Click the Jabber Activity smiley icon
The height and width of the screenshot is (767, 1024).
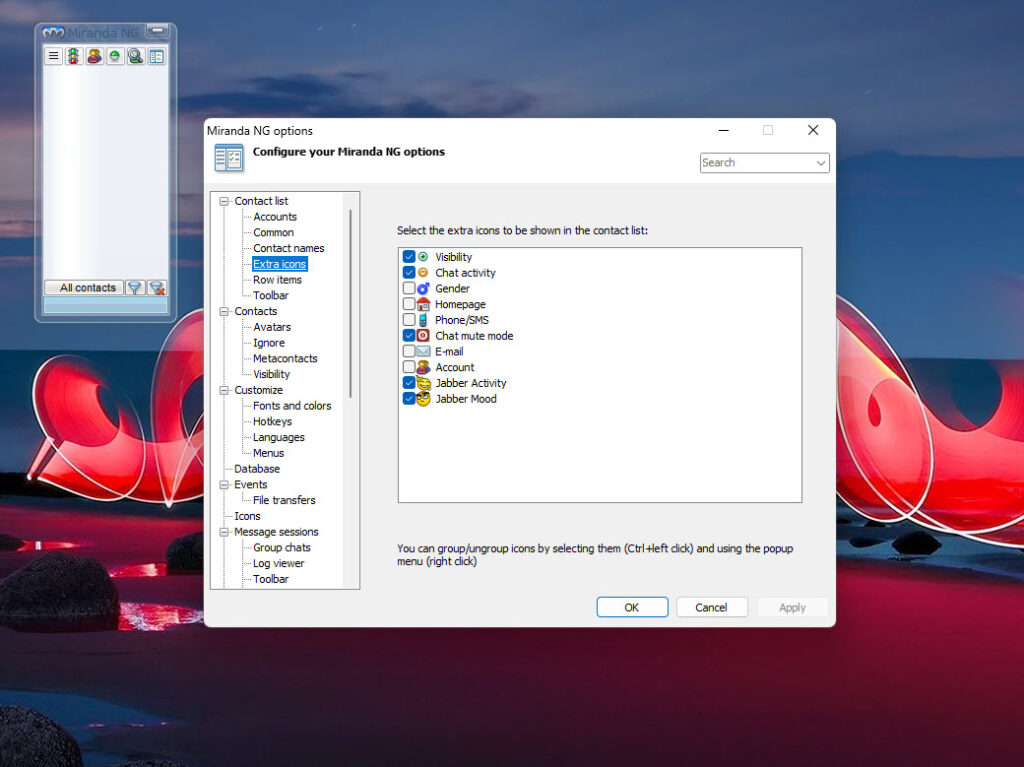coord(423,383)
